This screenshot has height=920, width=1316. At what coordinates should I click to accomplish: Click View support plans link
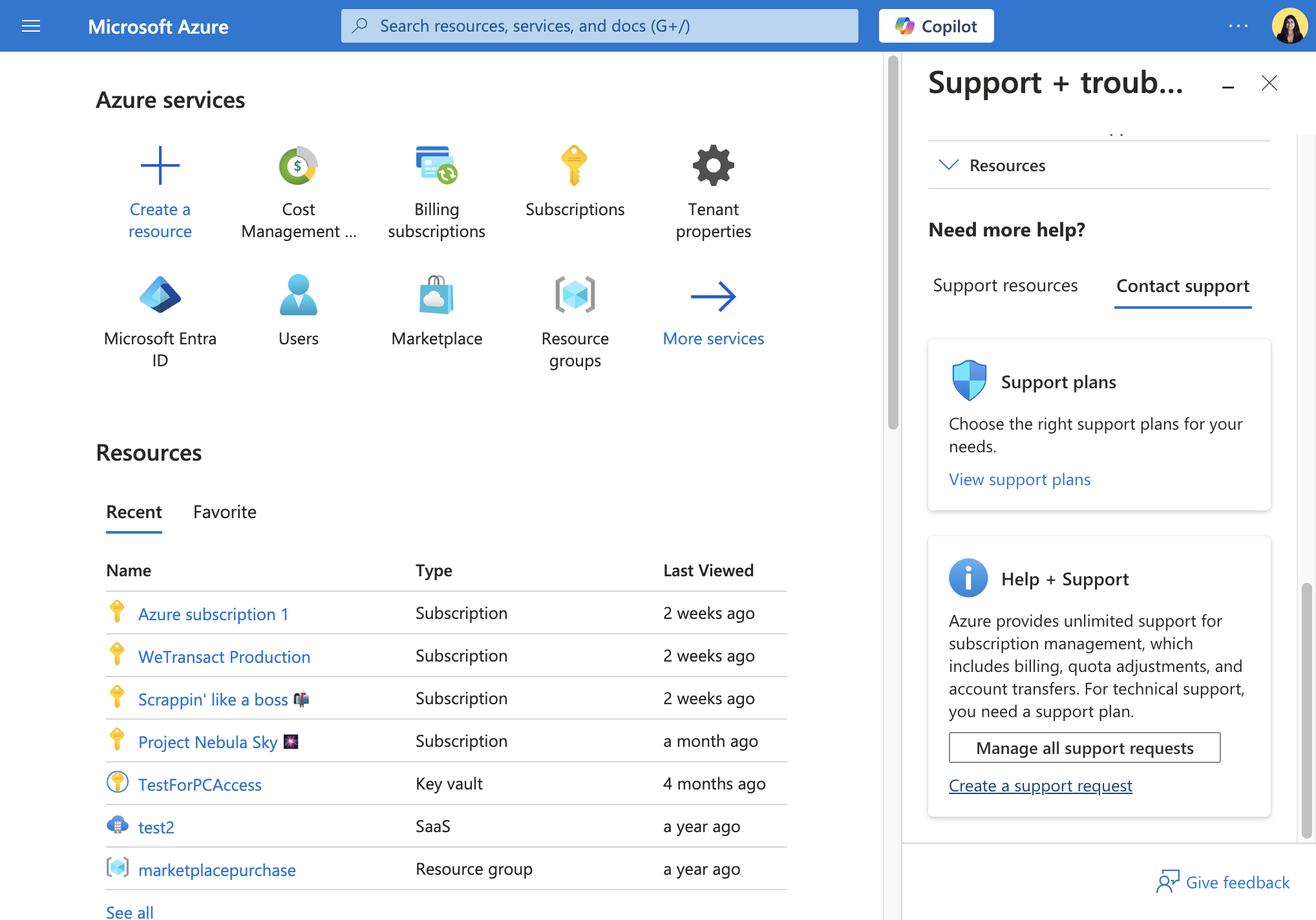click(x=1019, y=479)
